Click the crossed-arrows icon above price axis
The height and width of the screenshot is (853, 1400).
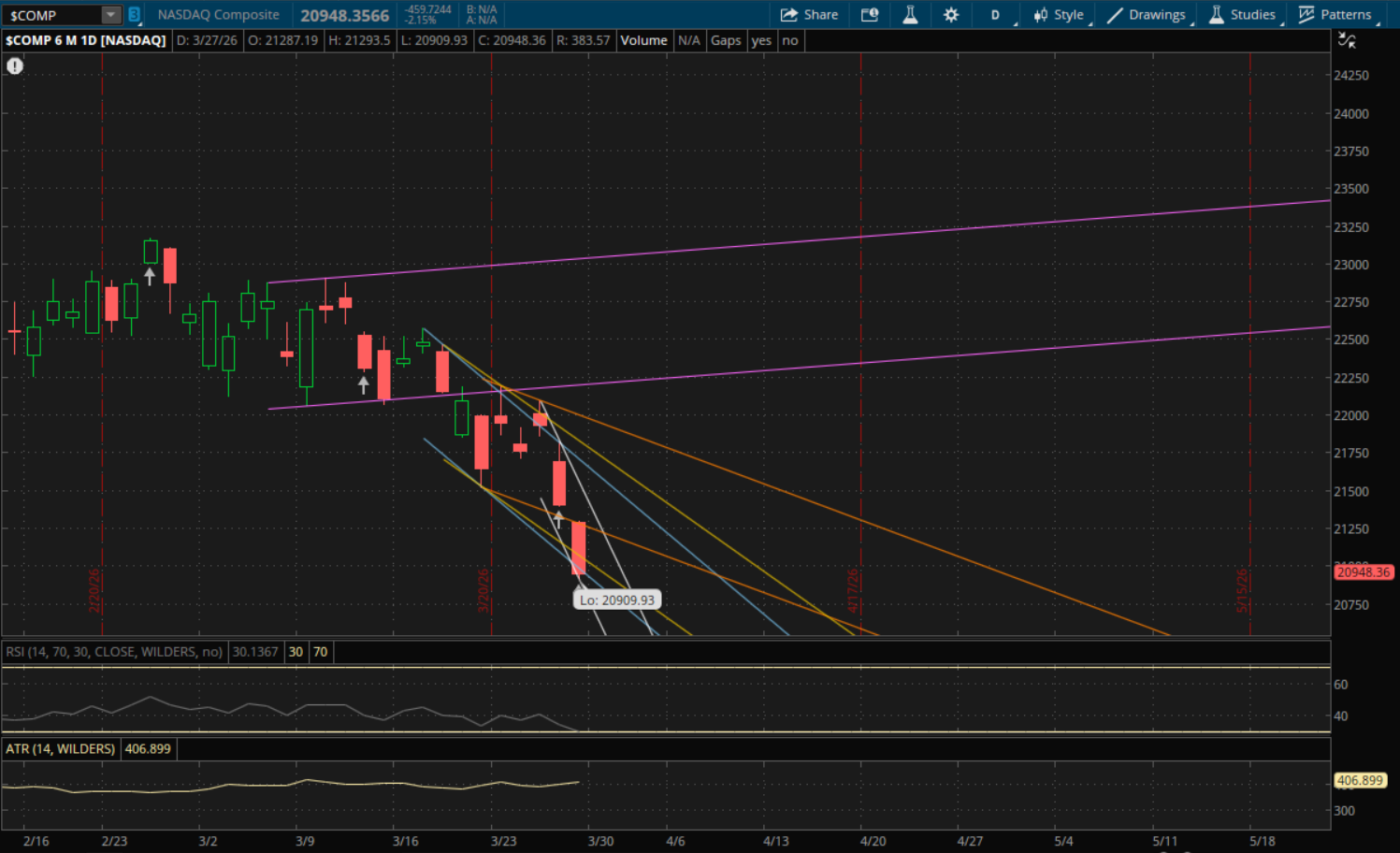click(x=1347, y=40)
